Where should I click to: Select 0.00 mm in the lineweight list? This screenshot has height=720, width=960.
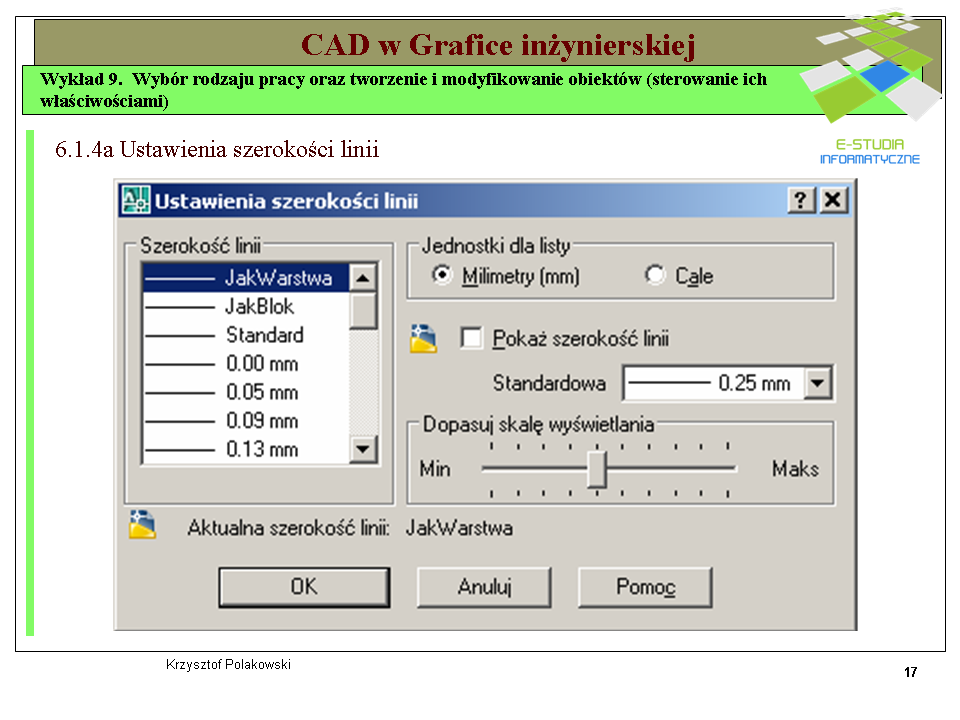coord(246,364)
